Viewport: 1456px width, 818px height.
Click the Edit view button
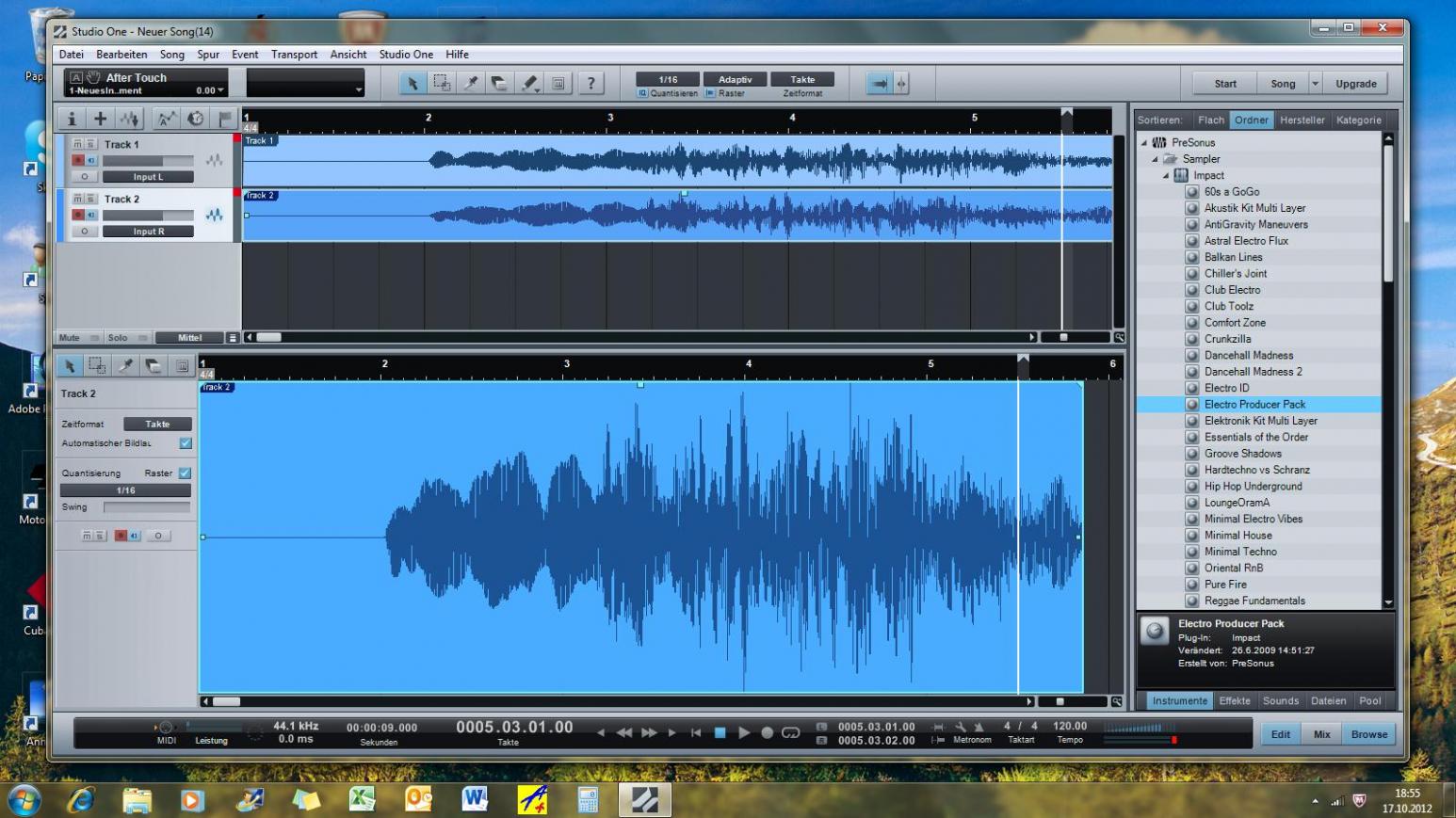(1281, 734)
